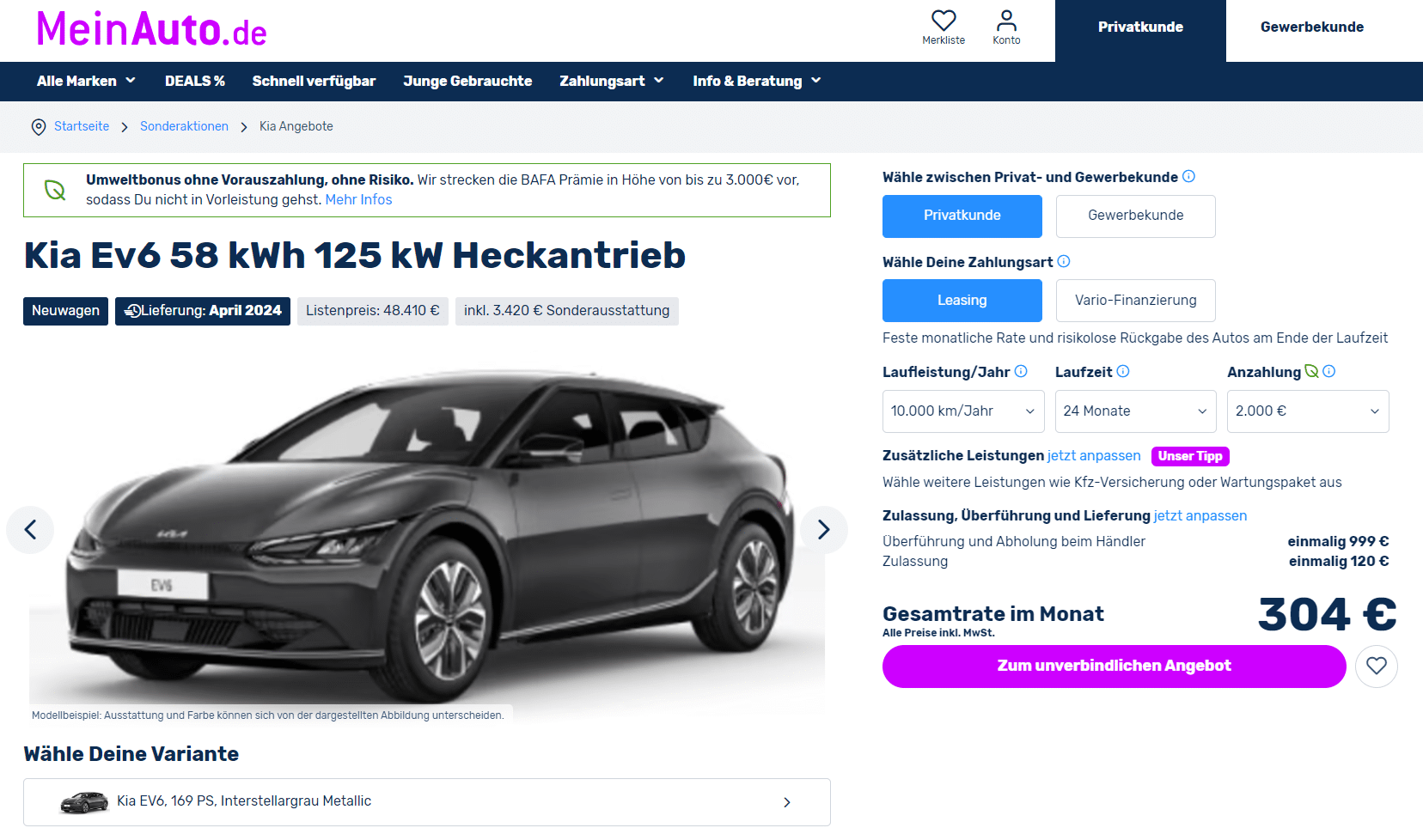Click Zum unverbindlichen Angebot button

point(1114,667)
